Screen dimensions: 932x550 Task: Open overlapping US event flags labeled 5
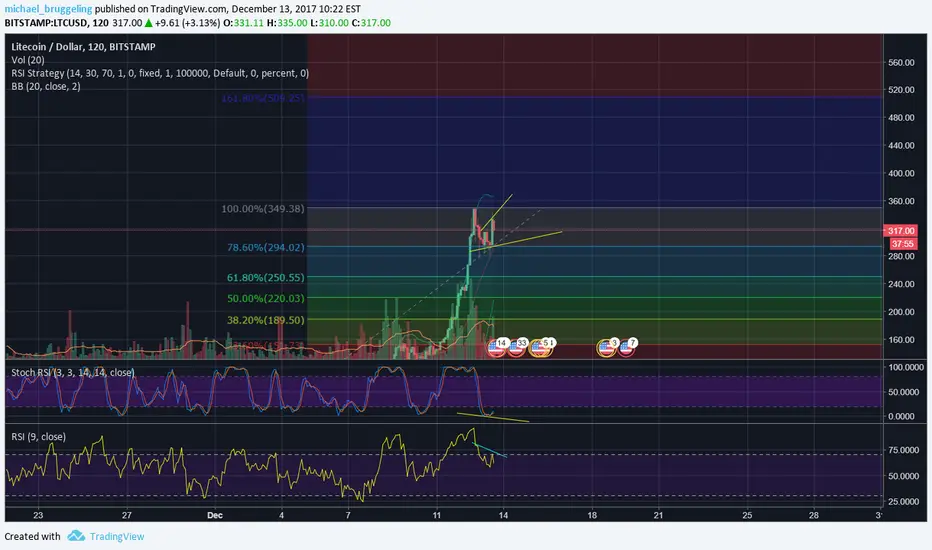541,347
